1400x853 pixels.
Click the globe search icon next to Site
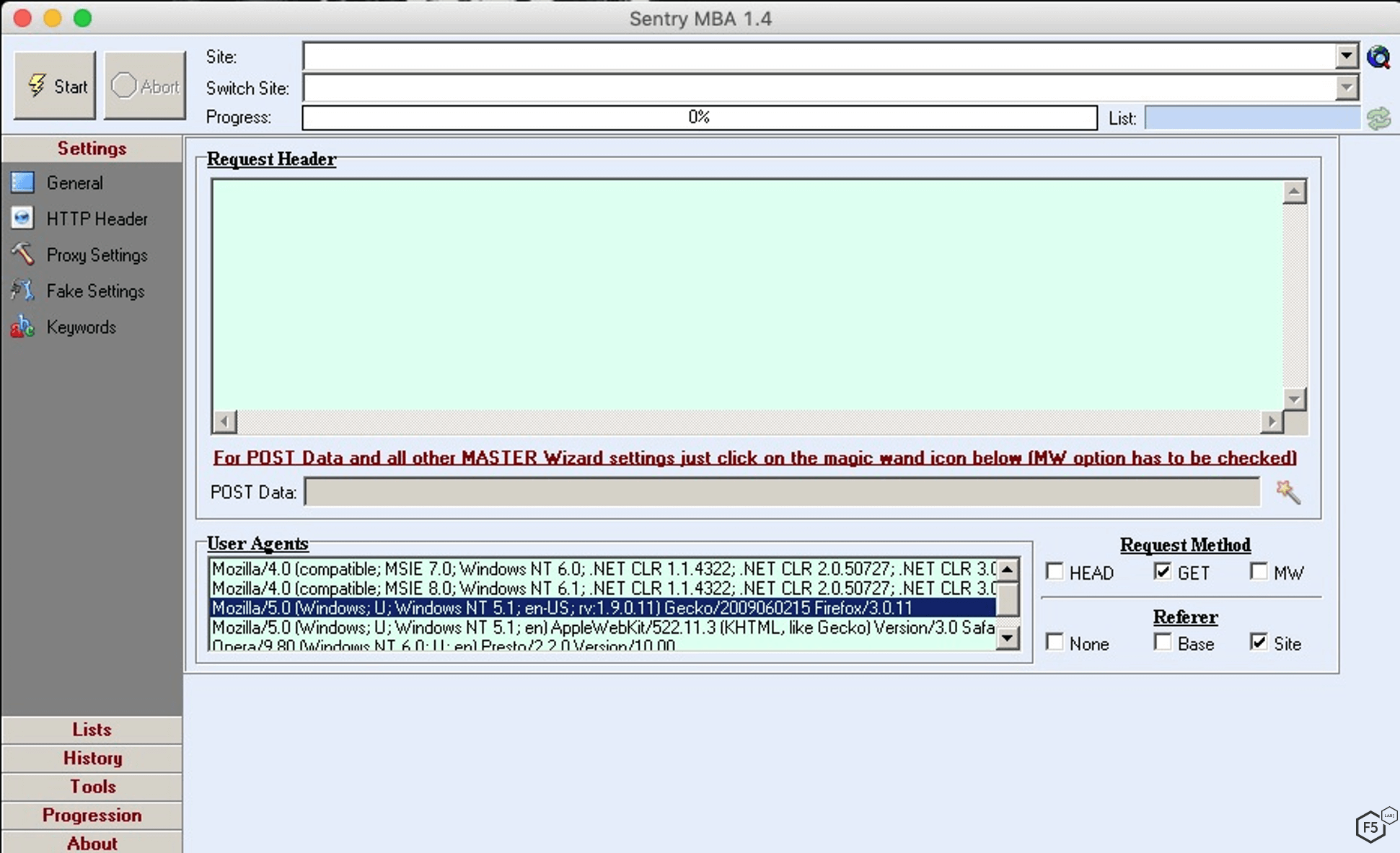pyautogui.click(x=1378, y=57)
